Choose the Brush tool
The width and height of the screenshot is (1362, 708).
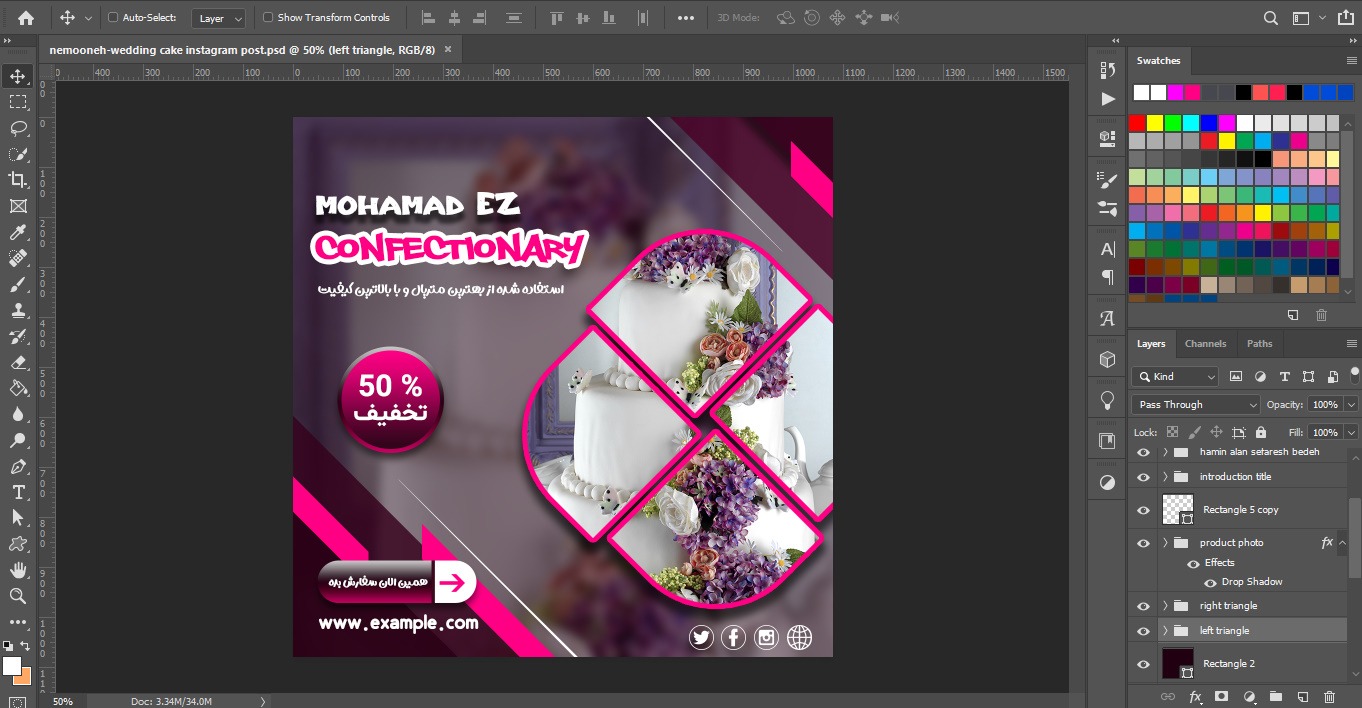click(x=18, y=284)
